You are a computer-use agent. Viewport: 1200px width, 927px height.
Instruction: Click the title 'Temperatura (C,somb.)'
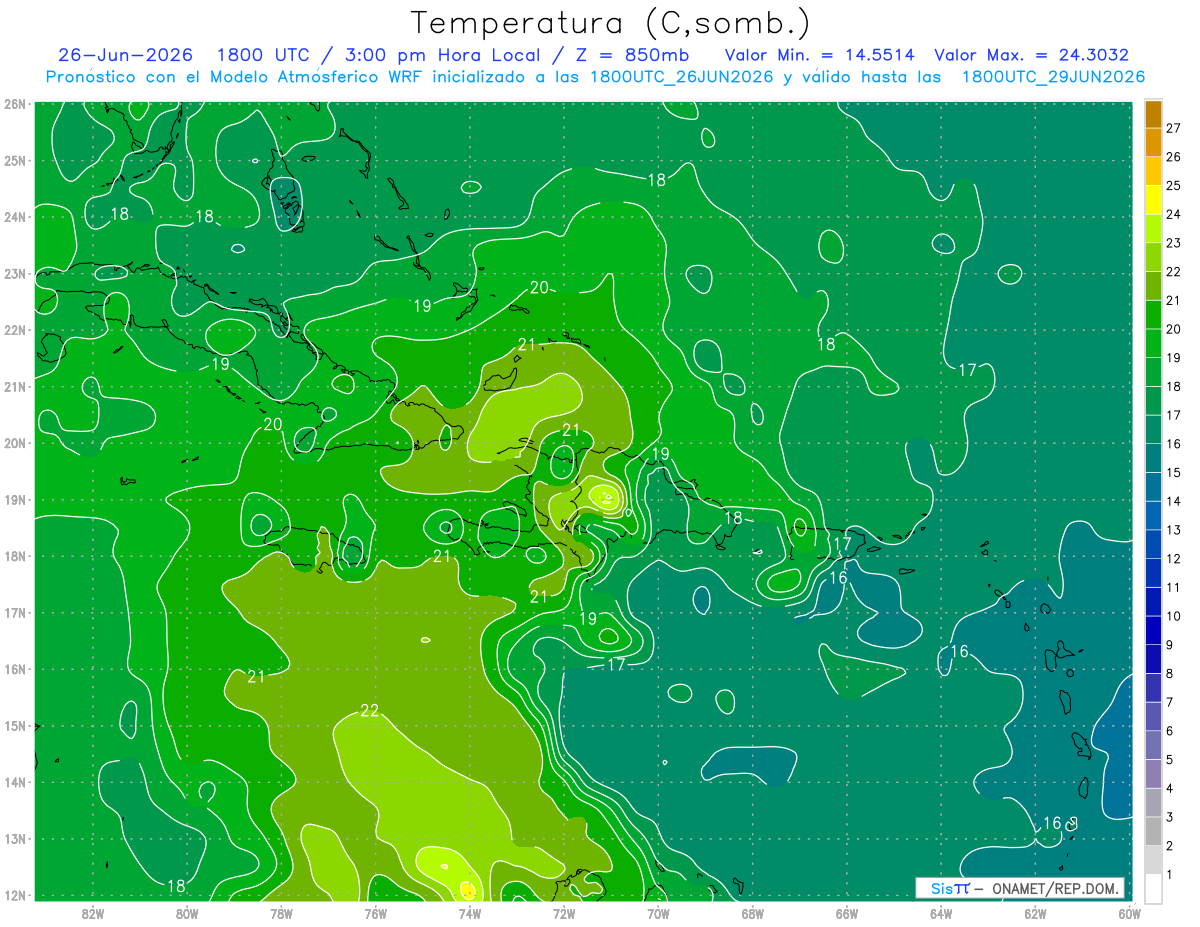click(x=611, y=22)
